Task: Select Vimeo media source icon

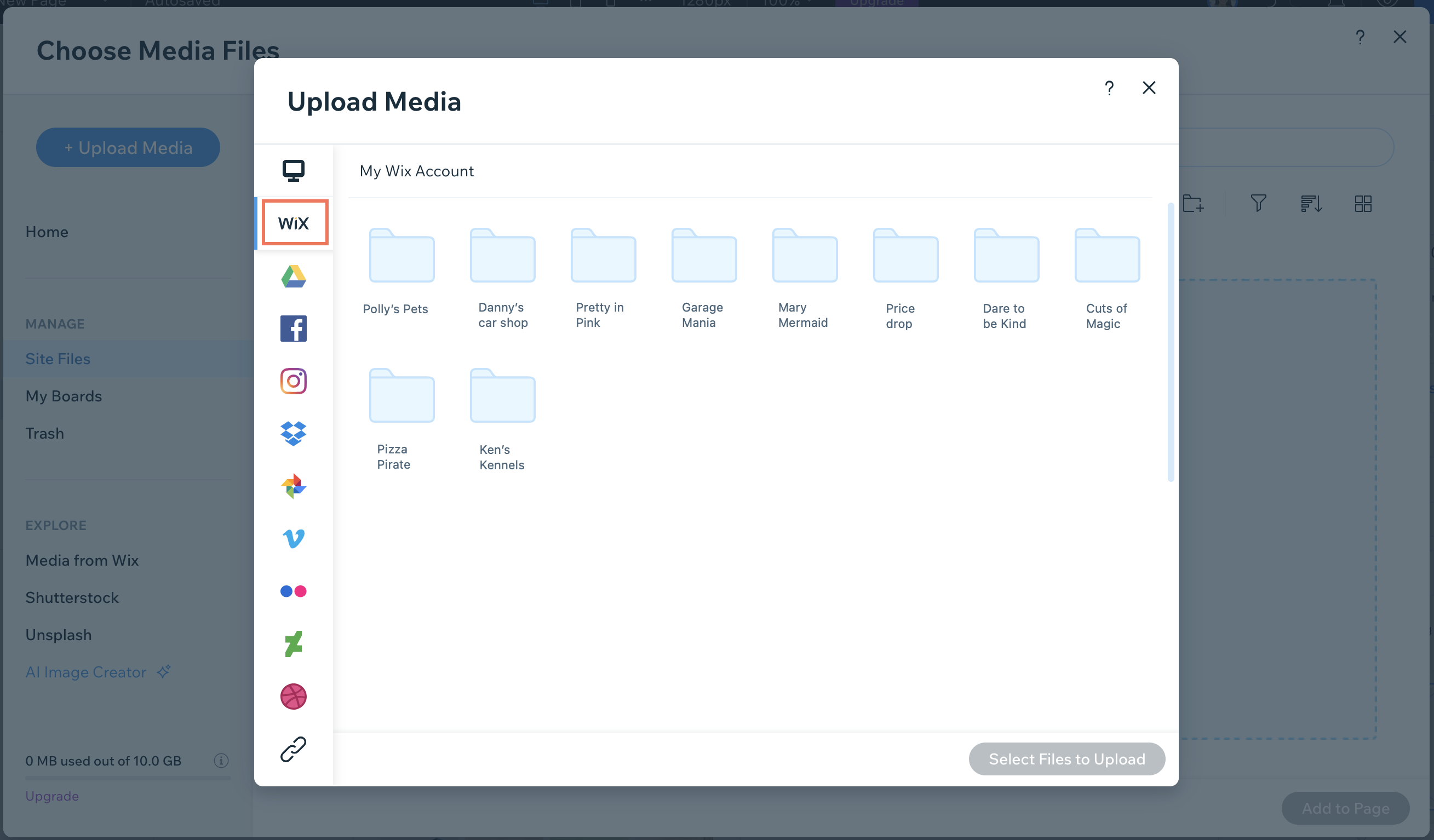Action: tap(294, 538)
